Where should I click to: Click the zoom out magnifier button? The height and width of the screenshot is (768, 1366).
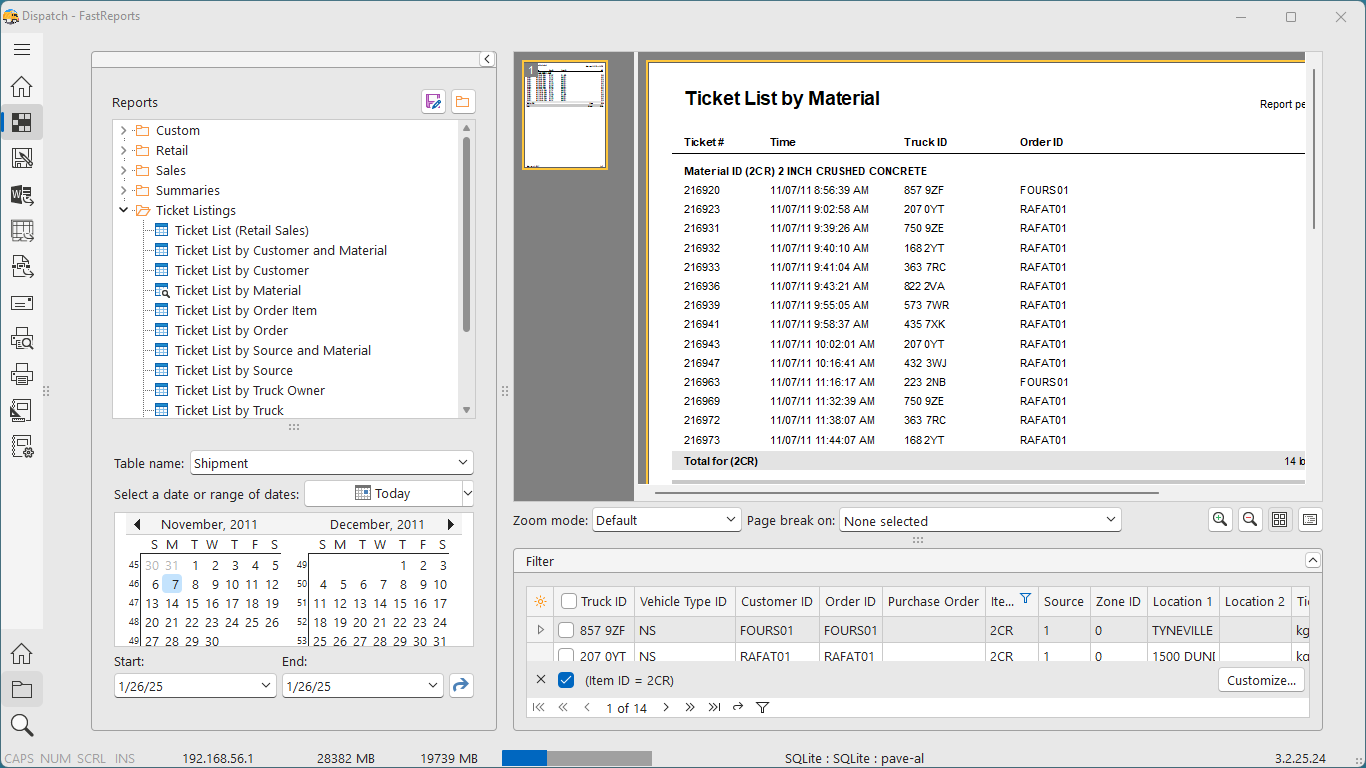[x=1249, y=519]
